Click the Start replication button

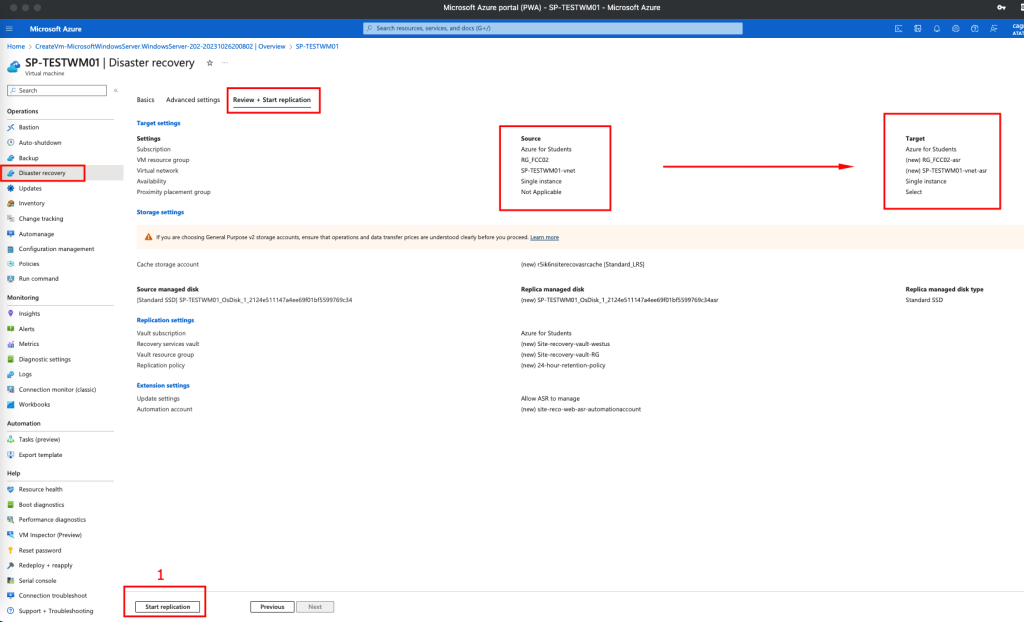click(x=167, y=606)
